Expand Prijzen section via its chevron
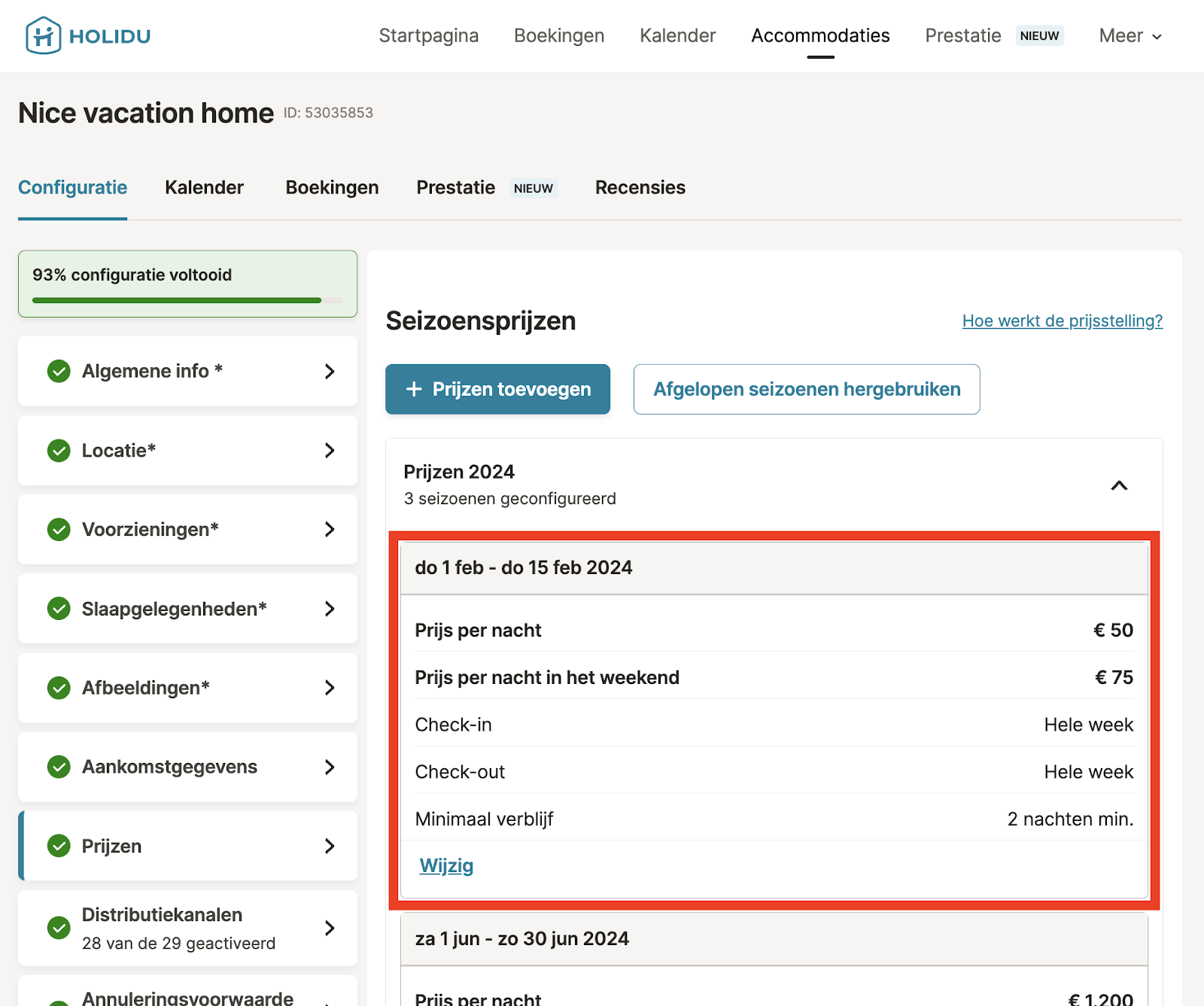Viewport: 1204px width, 1006px height. tap(330, 846)
